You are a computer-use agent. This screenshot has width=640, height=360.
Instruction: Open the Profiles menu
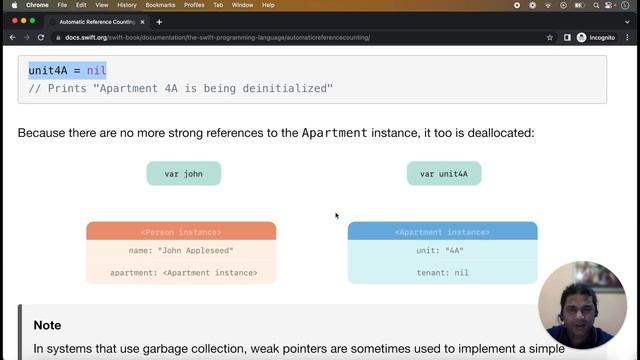pos(194,5)
